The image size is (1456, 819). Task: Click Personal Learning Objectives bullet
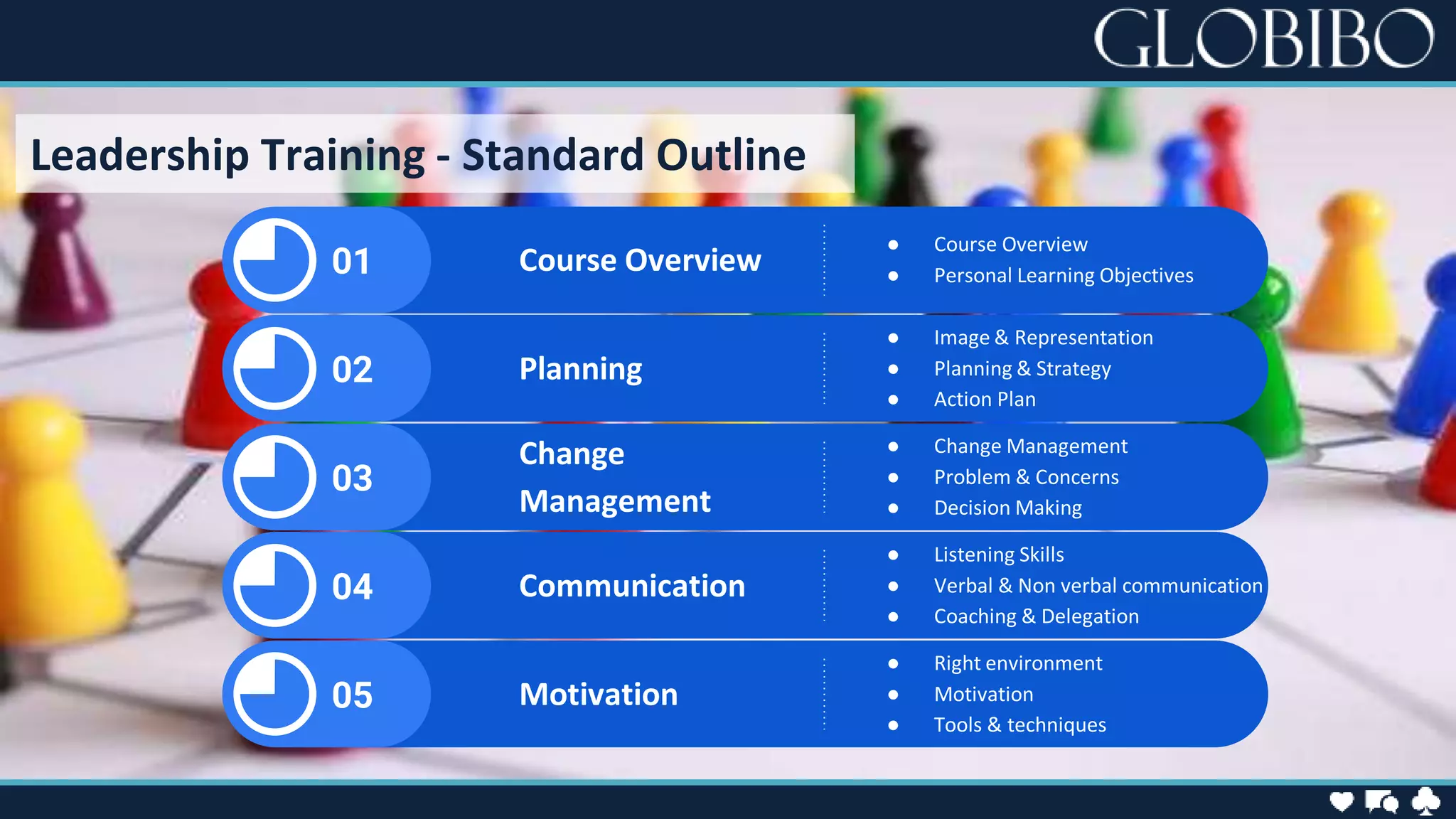[1063, 275]
